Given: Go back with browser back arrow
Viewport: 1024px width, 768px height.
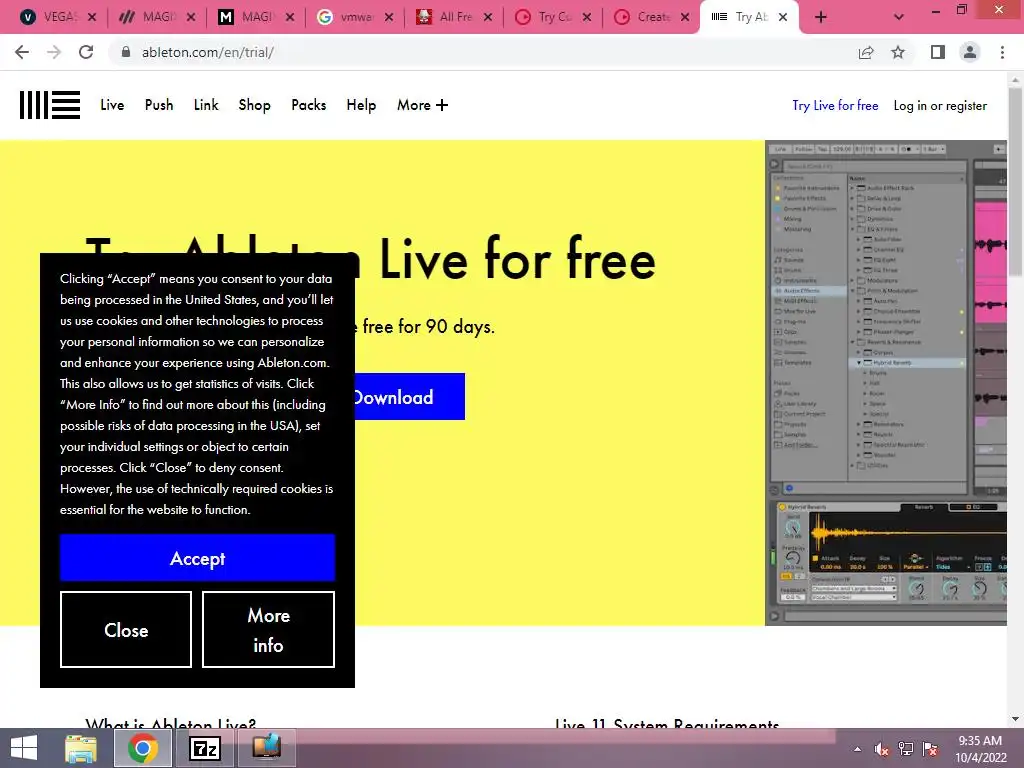Looking at the screenshot, I should pos(22,52).
